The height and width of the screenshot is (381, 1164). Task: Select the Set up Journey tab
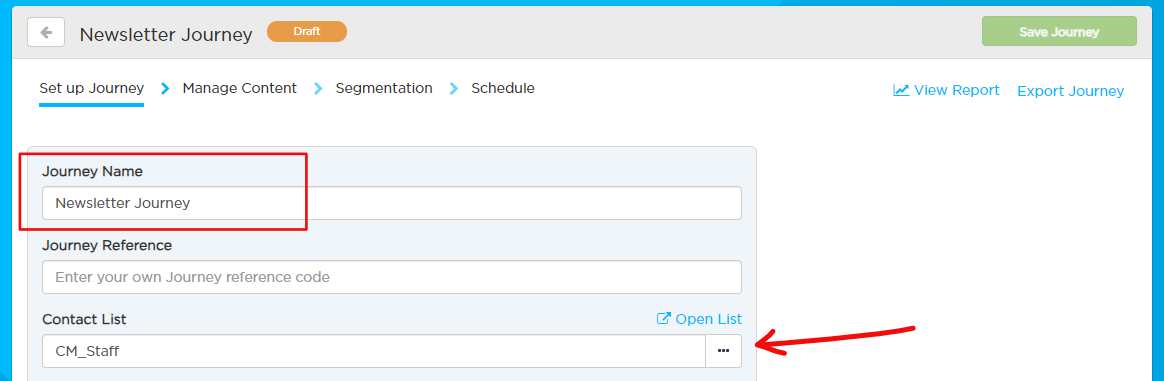click(91, 88)
